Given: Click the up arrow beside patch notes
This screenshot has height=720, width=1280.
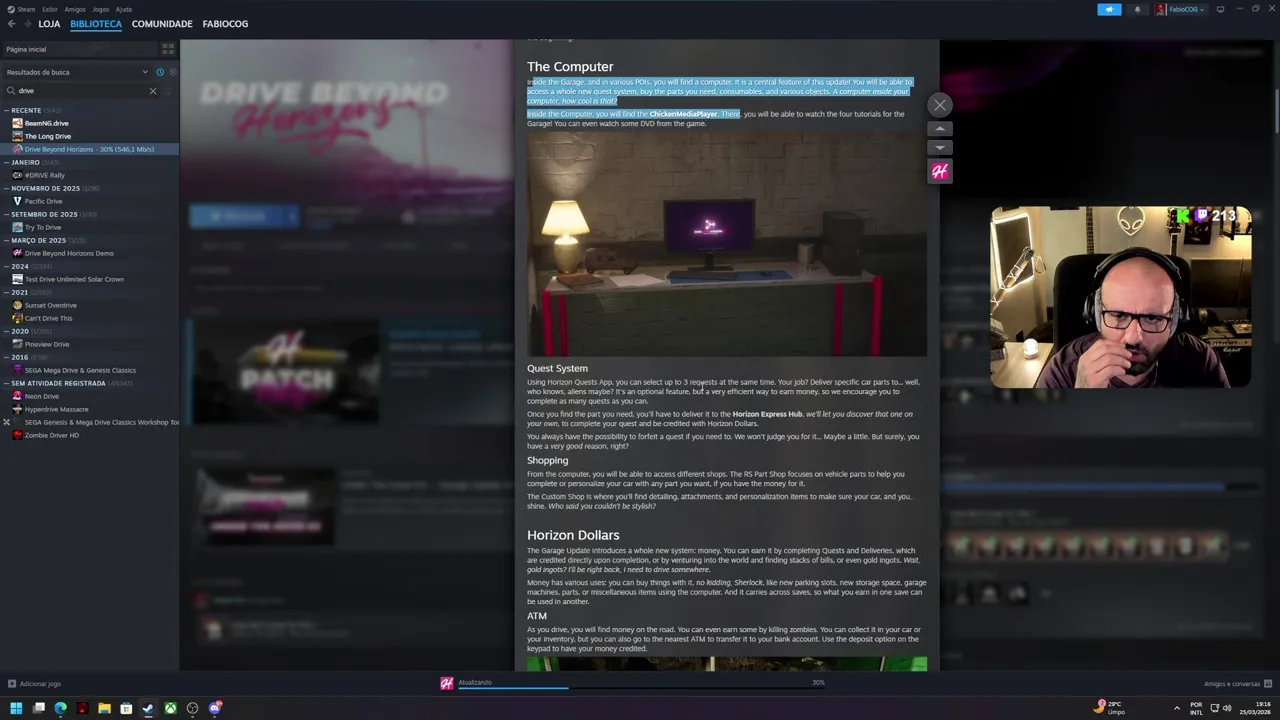Looking at the screenshot, I should coord(939,129).
